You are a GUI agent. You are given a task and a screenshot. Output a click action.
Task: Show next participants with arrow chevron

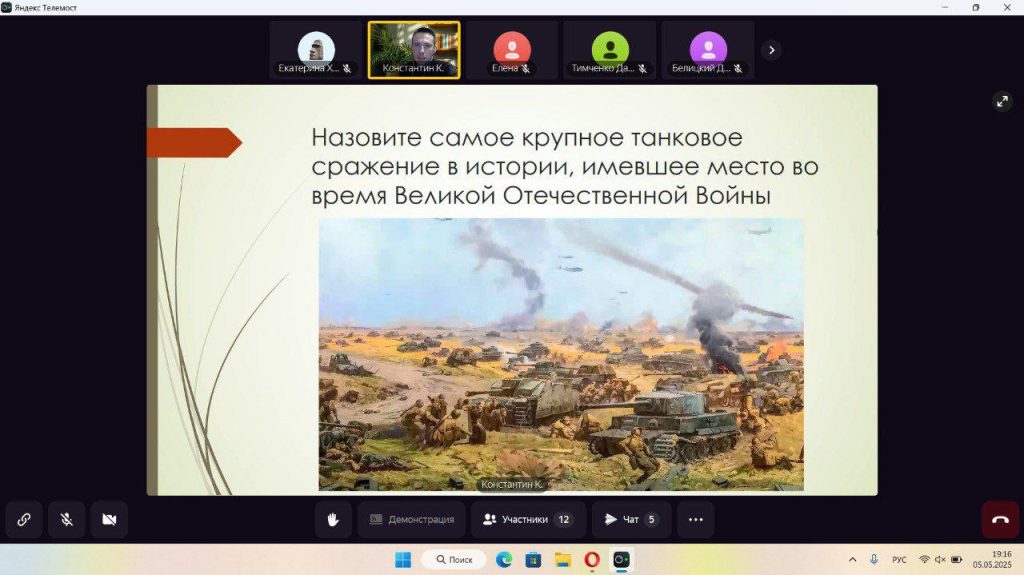click(x=771, y=50)
